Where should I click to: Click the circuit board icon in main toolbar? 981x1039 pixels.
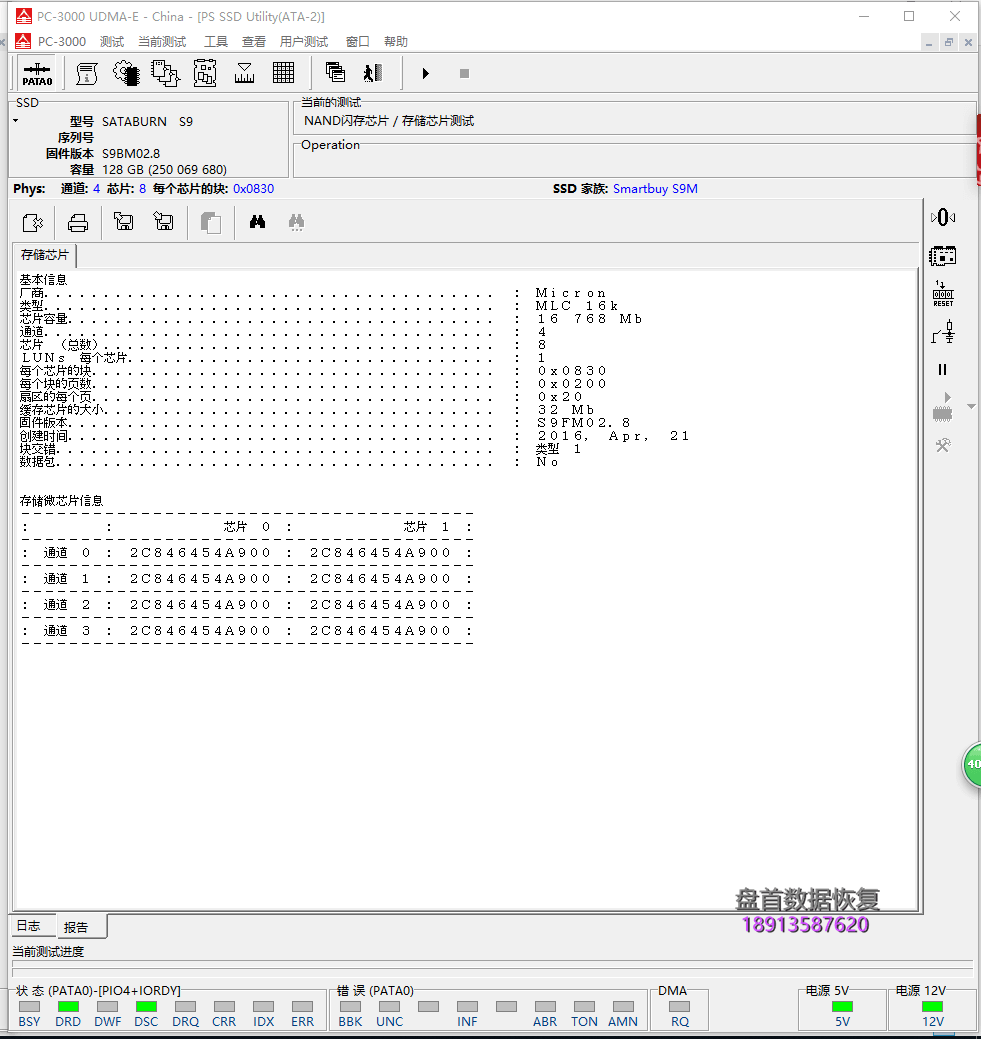pos(205,74)
